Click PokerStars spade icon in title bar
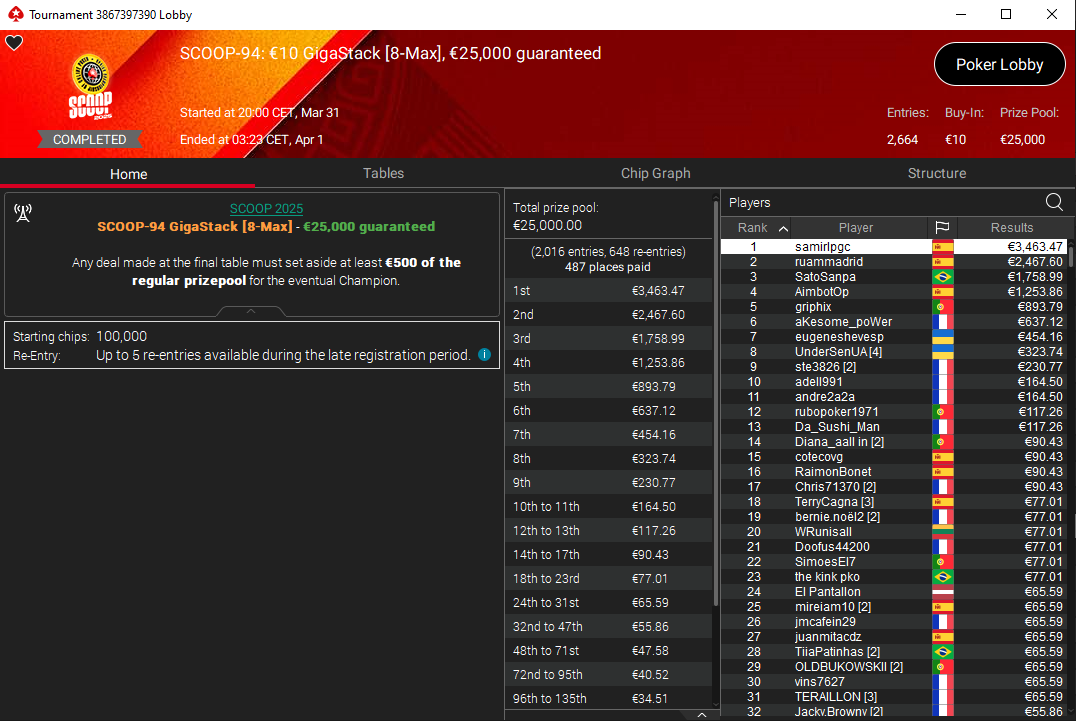The image size is (1076, 721). (15, 14)
